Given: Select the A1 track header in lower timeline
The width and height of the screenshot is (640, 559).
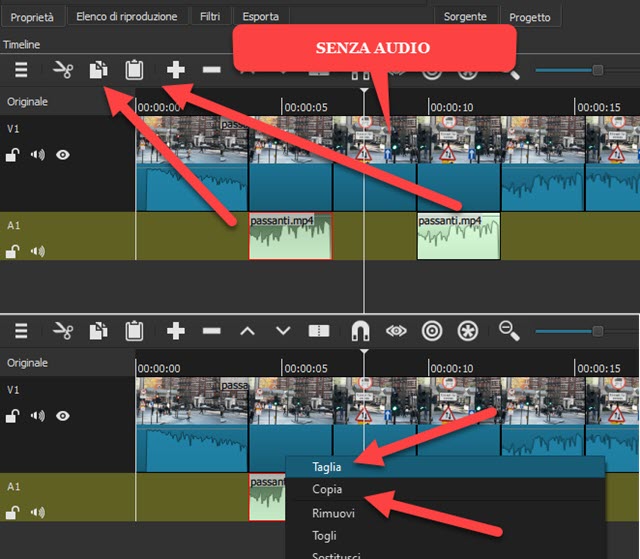Looking at the screenshot, I should point(67,497).
